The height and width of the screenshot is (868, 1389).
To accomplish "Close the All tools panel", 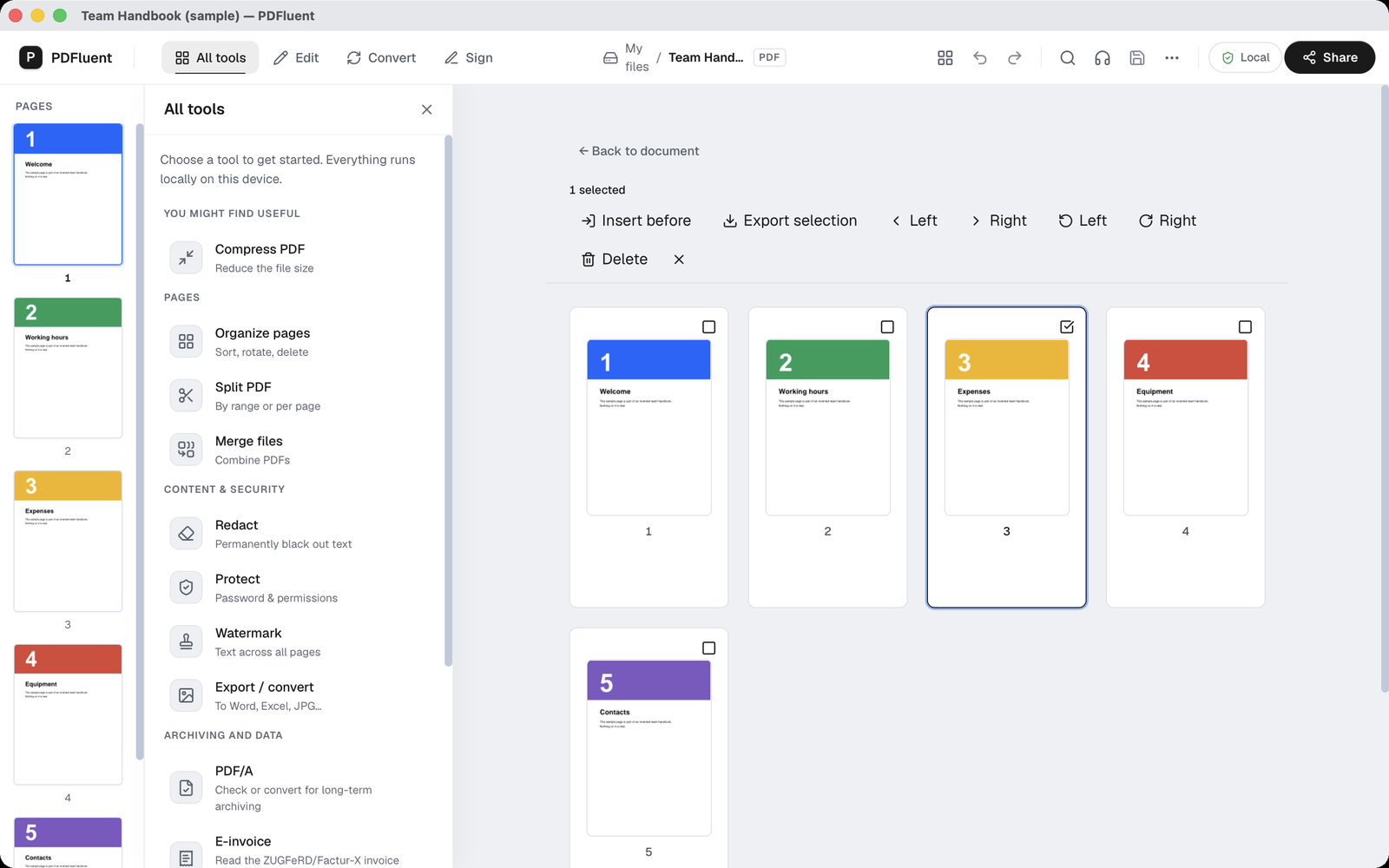I will click(426, 109).
